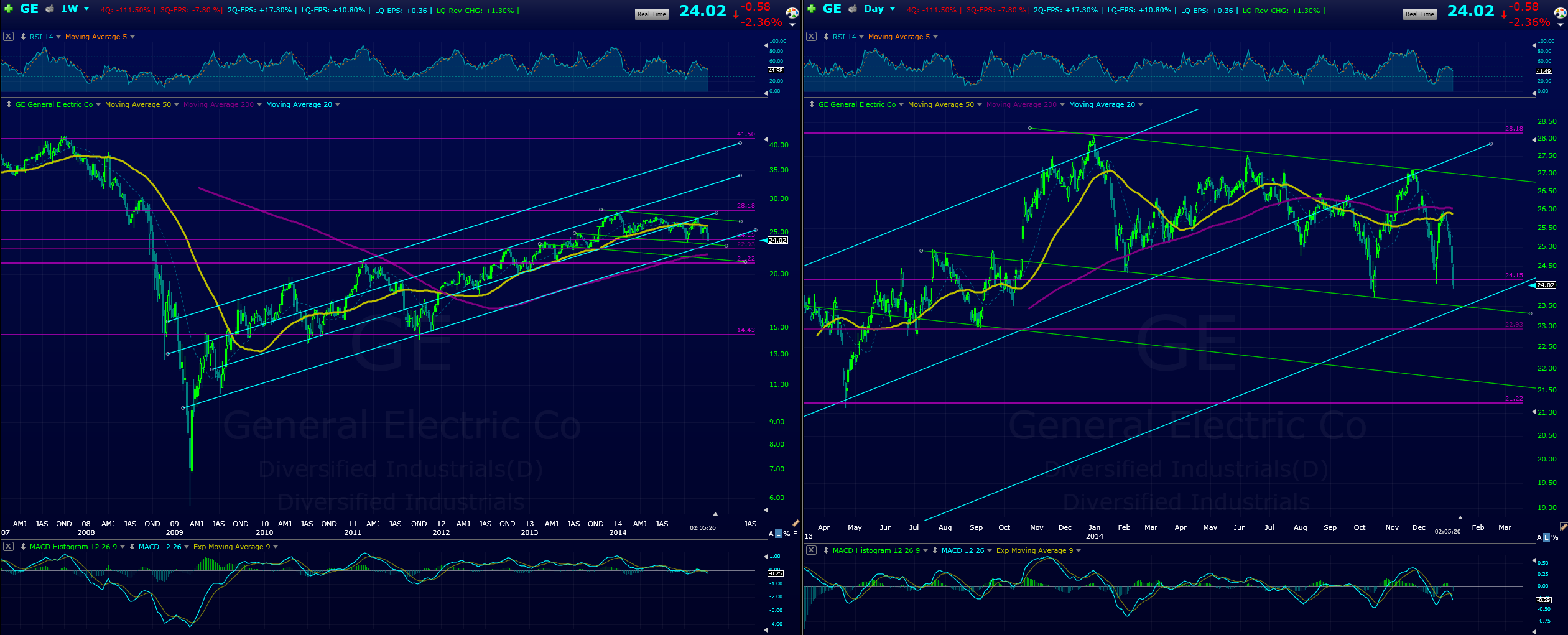
Task: Close the MACD pane on the daily chart
Action: pos(811,550)
